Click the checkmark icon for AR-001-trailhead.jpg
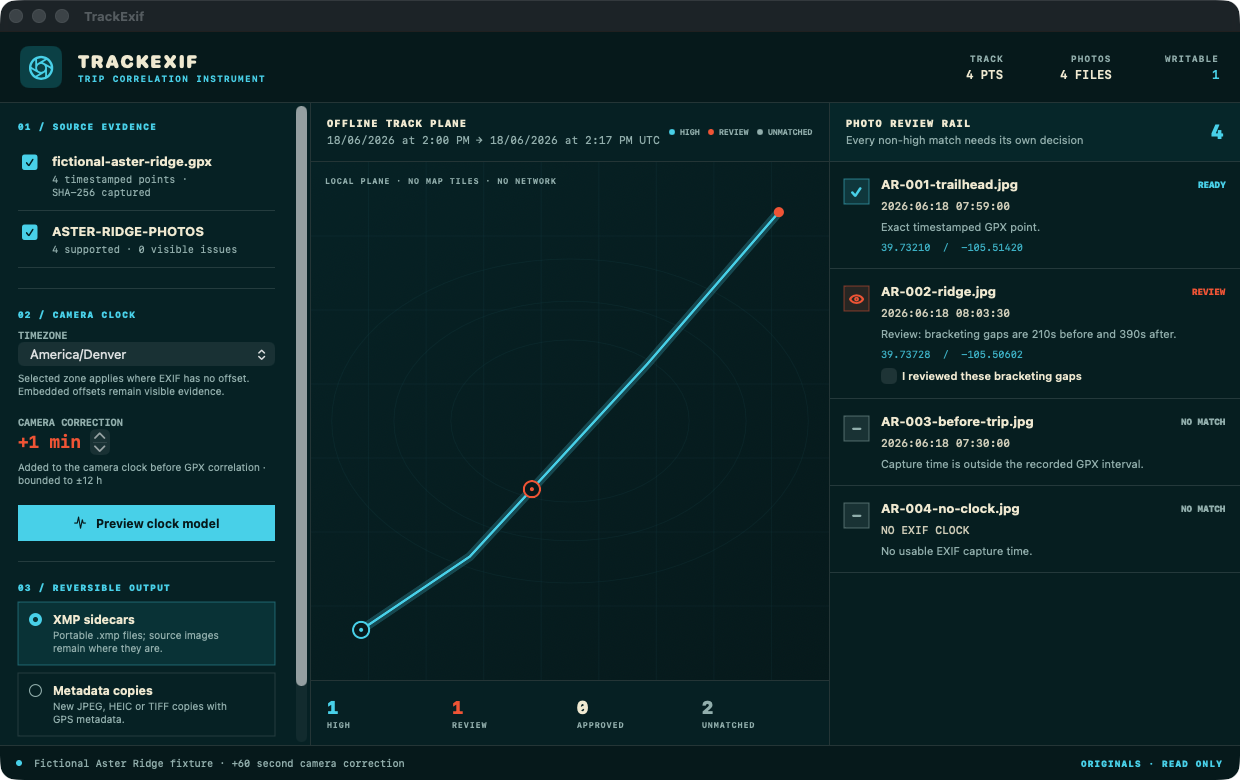1240x780 pixels. click(856, 191)
